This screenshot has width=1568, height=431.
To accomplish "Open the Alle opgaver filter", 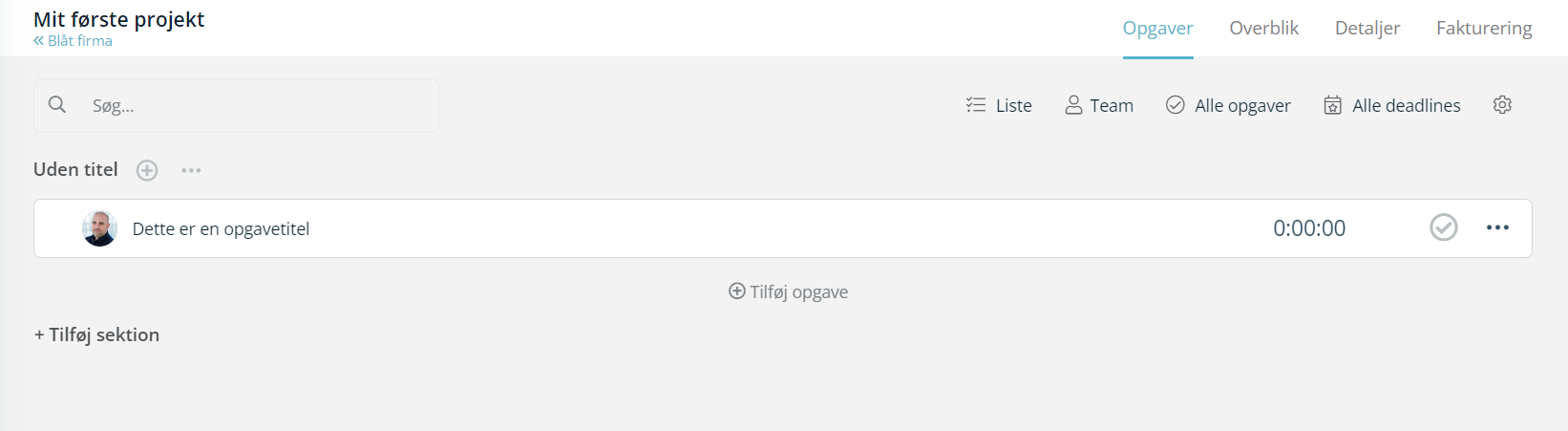I will coord(1228,105).
